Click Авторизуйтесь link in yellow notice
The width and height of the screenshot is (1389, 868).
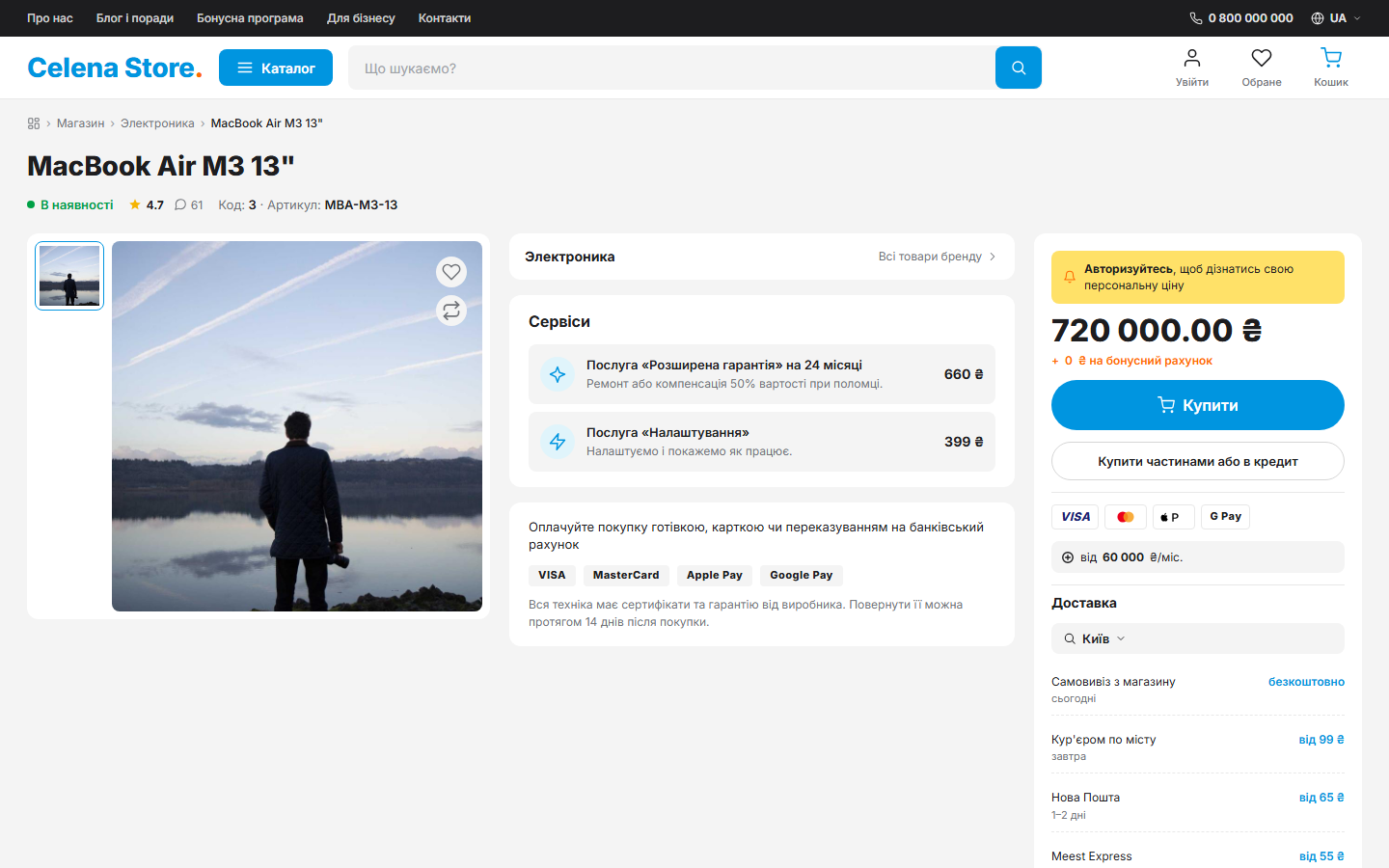click(1129, 269)
